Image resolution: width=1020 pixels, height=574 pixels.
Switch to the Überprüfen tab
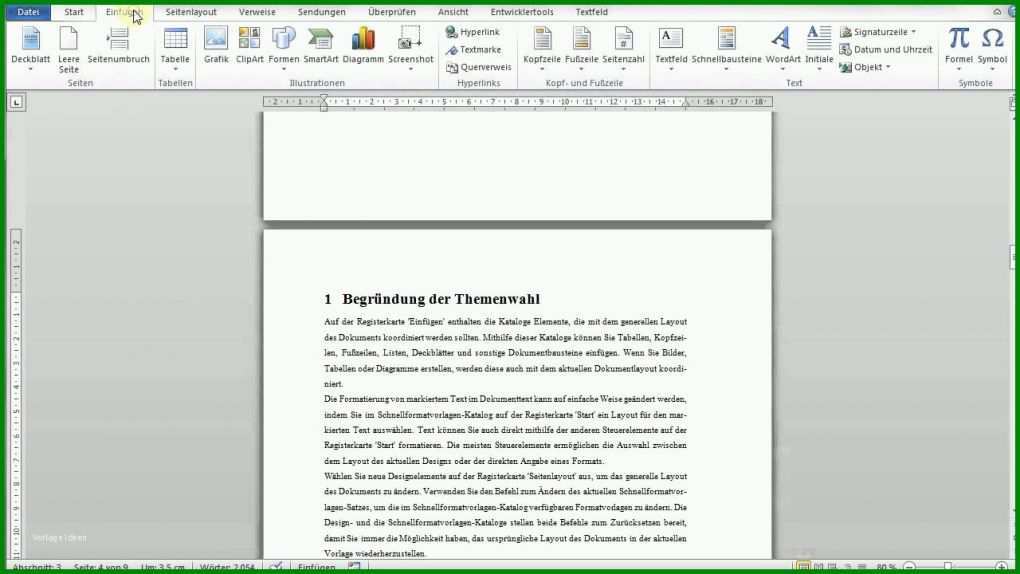pos(392,12)
